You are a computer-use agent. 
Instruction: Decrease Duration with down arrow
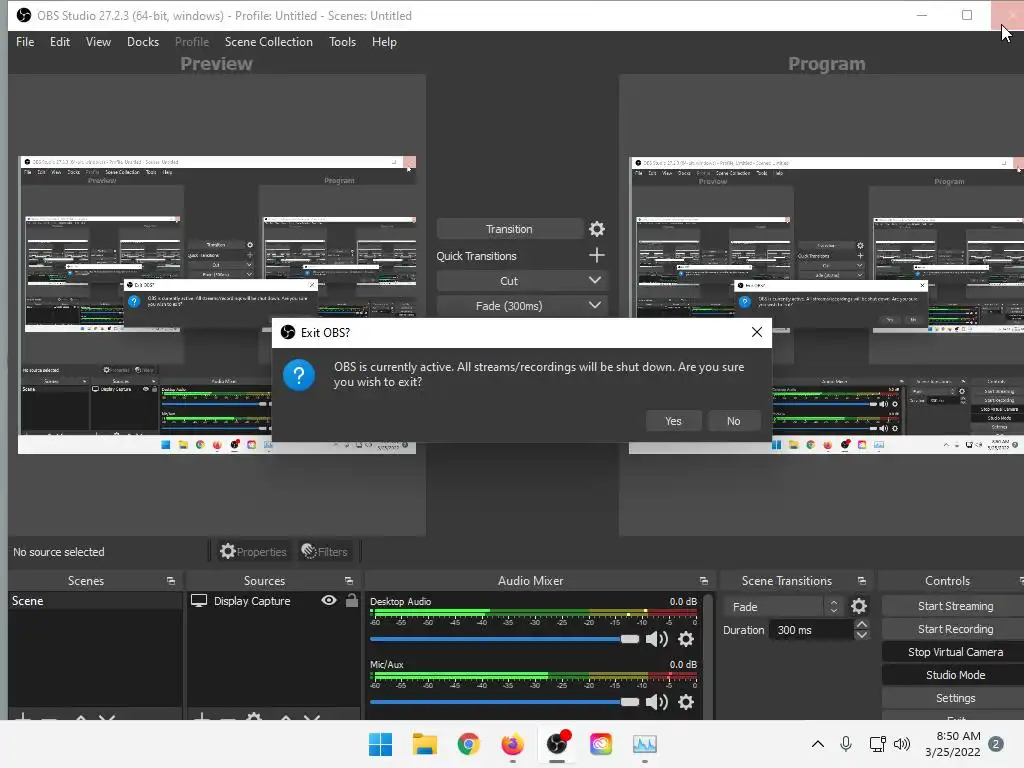coord(862,635)
